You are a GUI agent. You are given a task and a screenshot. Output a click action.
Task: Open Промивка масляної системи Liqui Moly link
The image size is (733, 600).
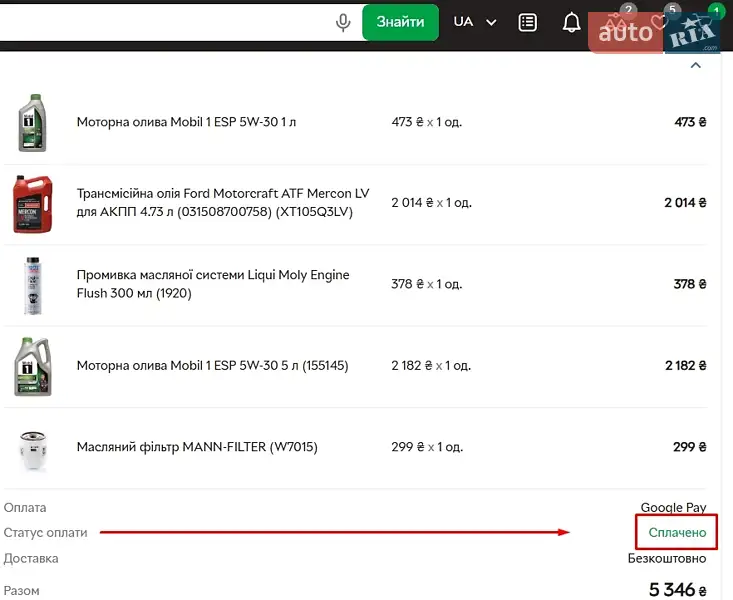coord(213,284)
